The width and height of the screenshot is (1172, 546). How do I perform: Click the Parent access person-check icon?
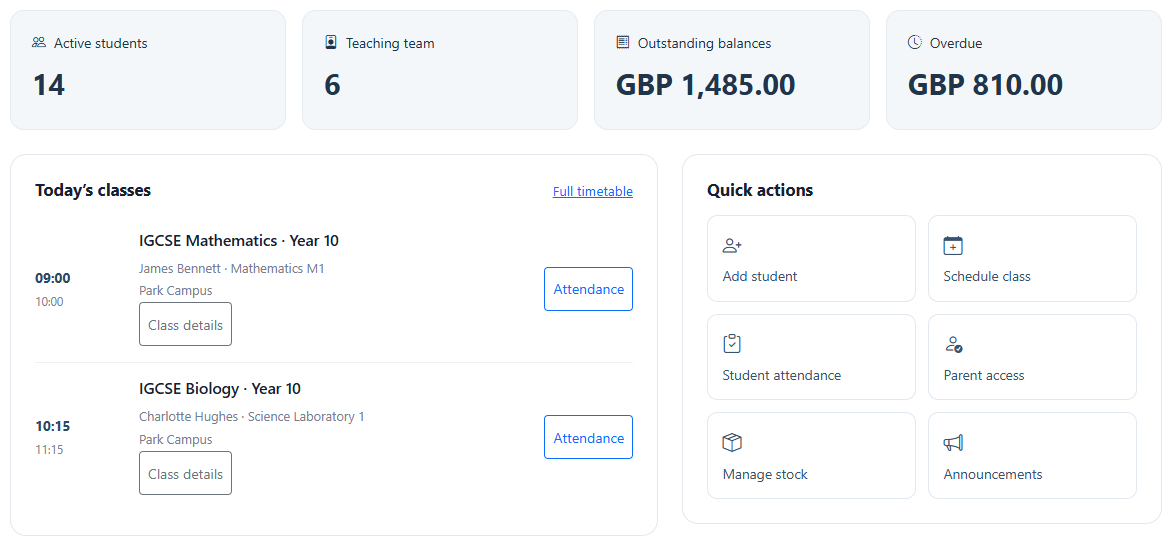pos(953,344)
